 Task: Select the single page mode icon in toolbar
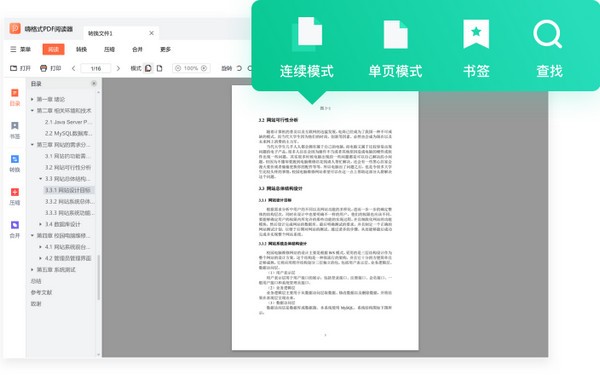pos(160,68)
